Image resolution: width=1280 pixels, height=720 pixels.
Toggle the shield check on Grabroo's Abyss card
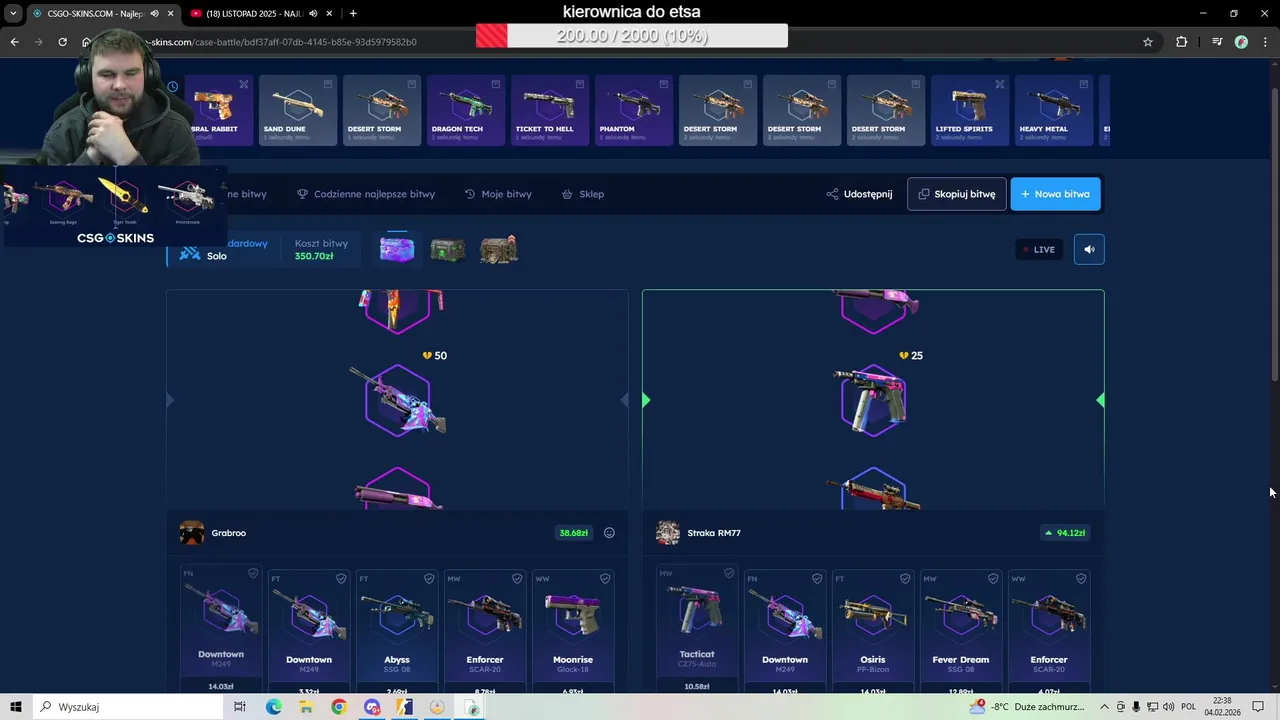click(429, 578)
